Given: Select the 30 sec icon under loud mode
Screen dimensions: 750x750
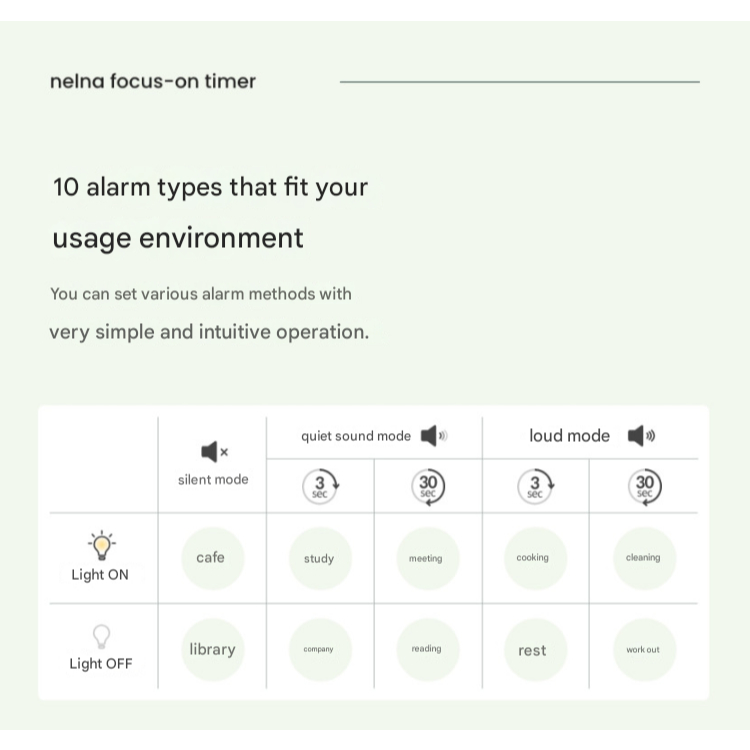Looking at the screenshot, I should point(644,486).
